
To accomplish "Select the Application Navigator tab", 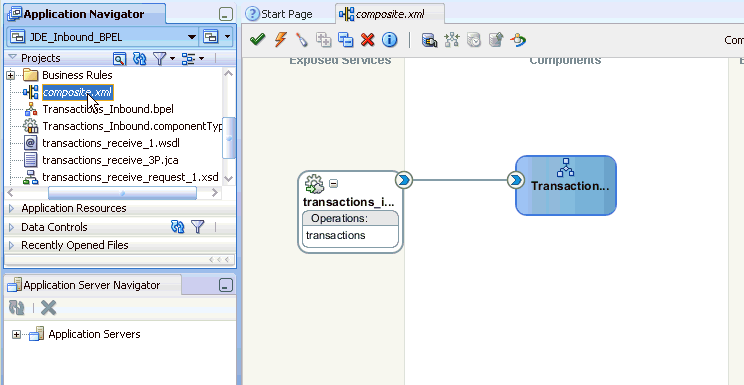I will point(84,14).
